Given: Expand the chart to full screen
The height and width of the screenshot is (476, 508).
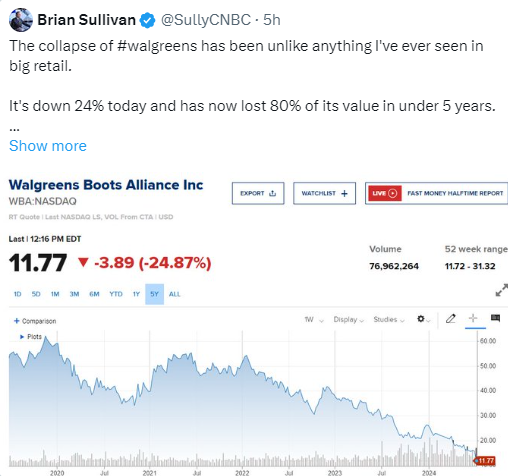Looking at the screenshot, I should tap(501, 290).
